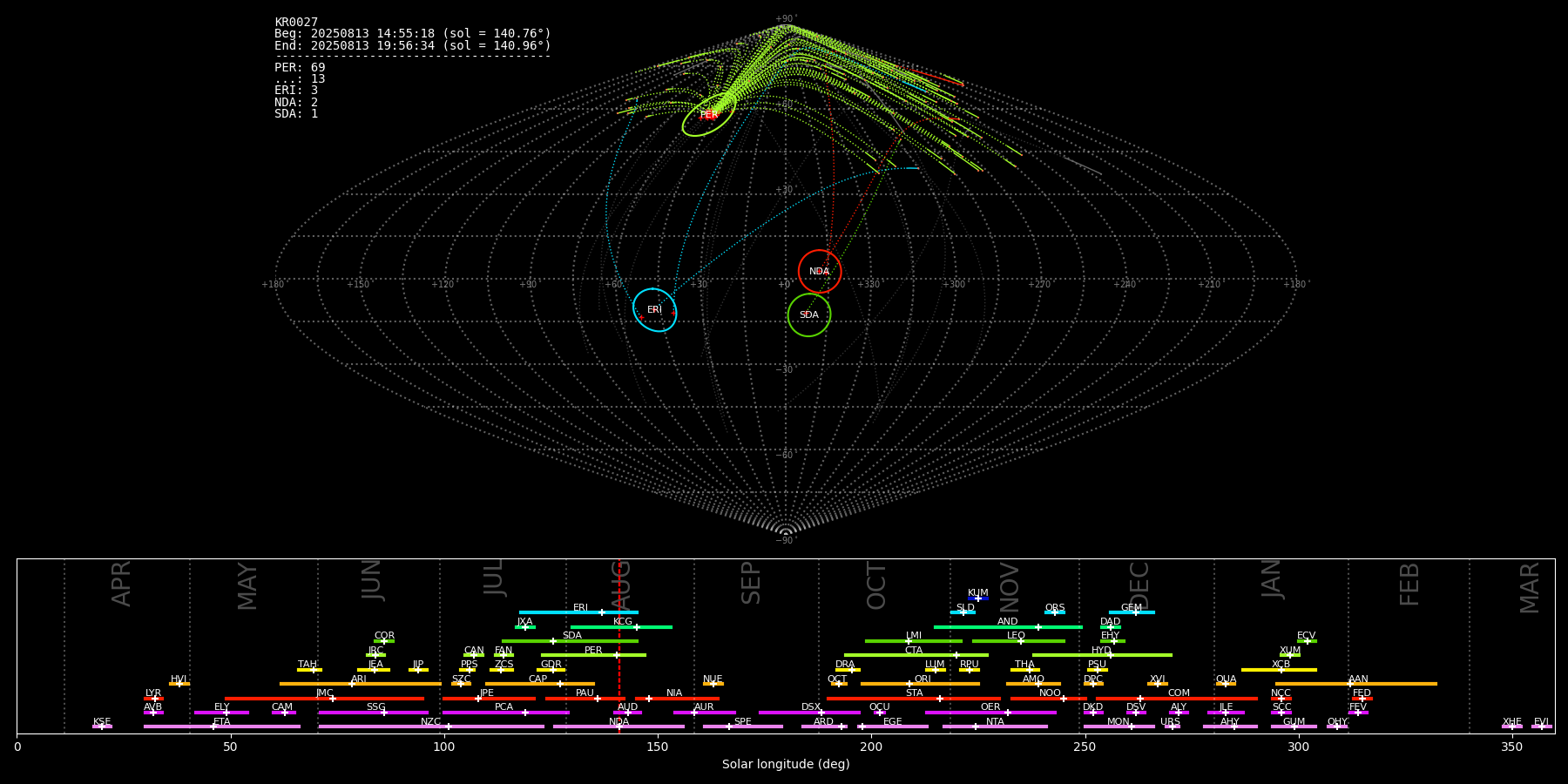The image size is (1568, 784).
Task: Click the red NDA radiant circle on sky map
Action: point(820,272)
